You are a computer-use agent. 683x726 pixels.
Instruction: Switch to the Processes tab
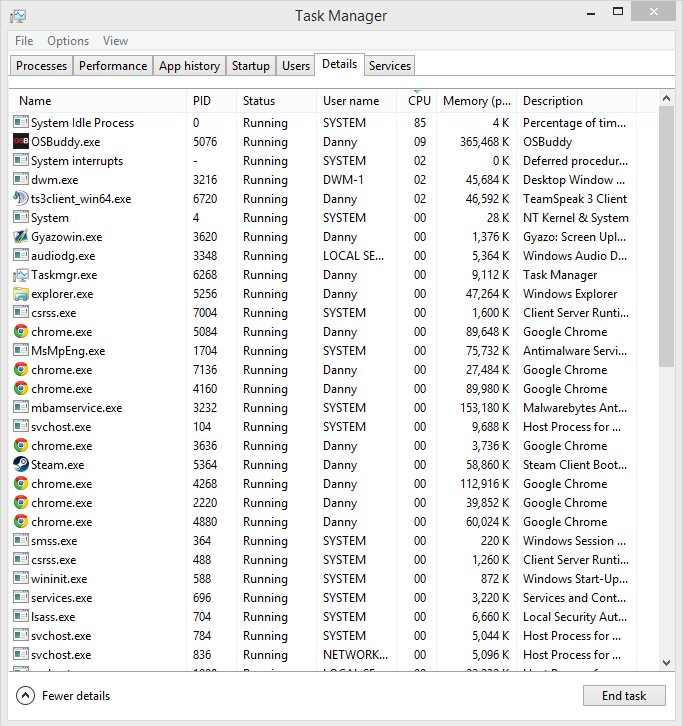click(x=41, y=66)
